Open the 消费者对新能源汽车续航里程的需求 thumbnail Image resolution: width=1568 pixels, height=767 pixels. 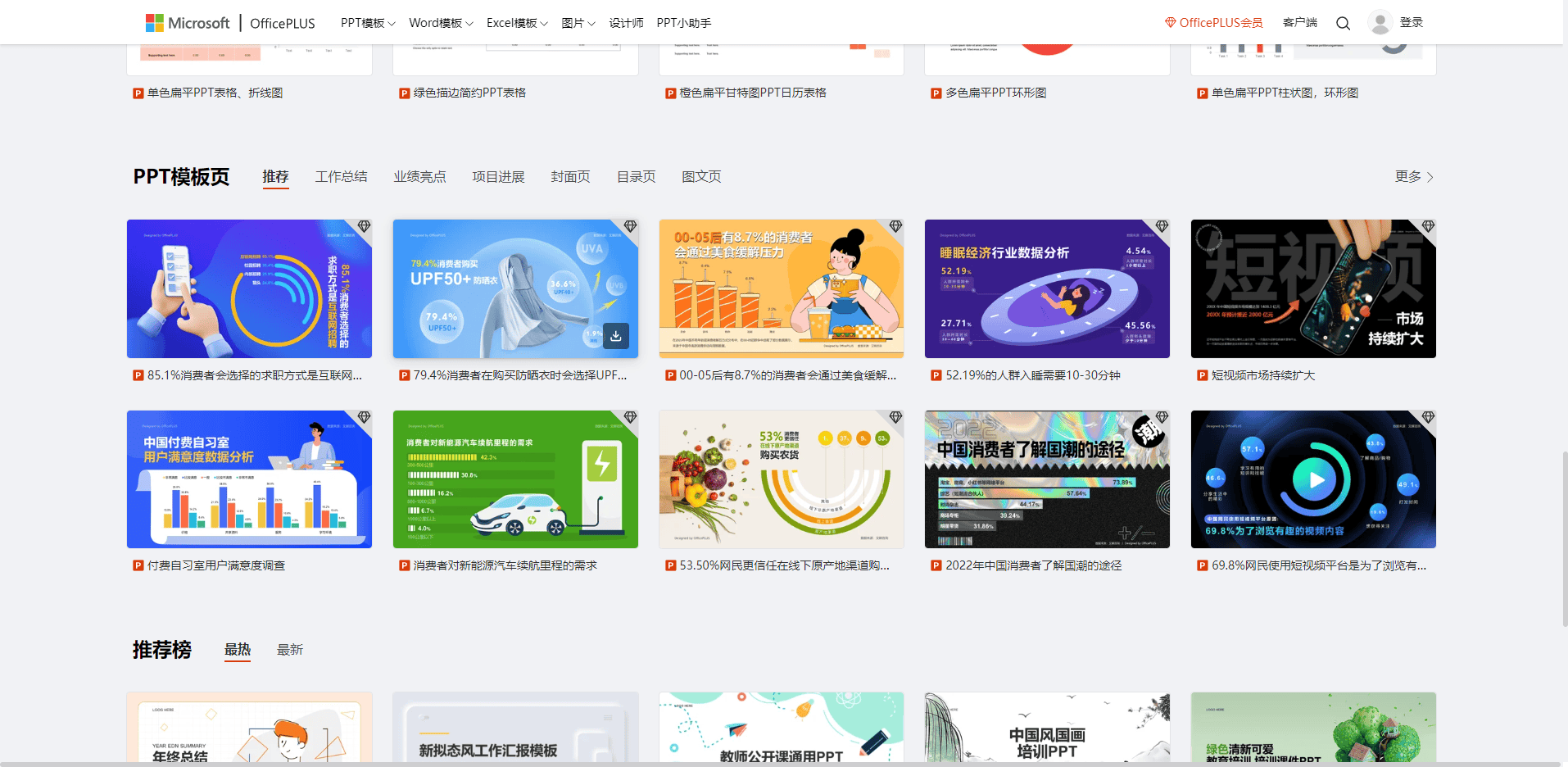click(514, 479)
